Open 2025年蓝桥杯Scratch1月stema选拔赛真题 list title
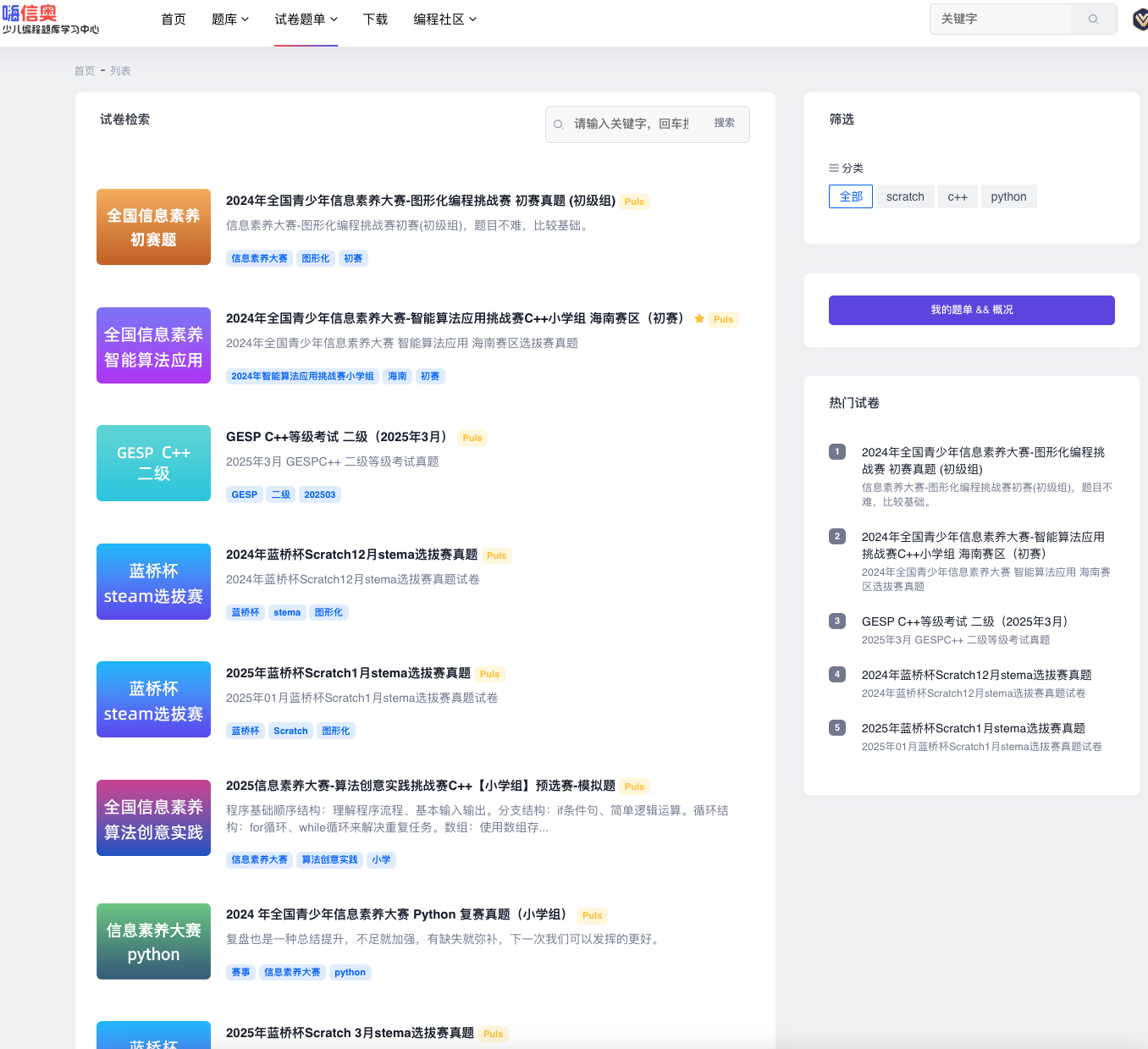The height and width of the screenshot is (1049, 1148). [348, 673]
